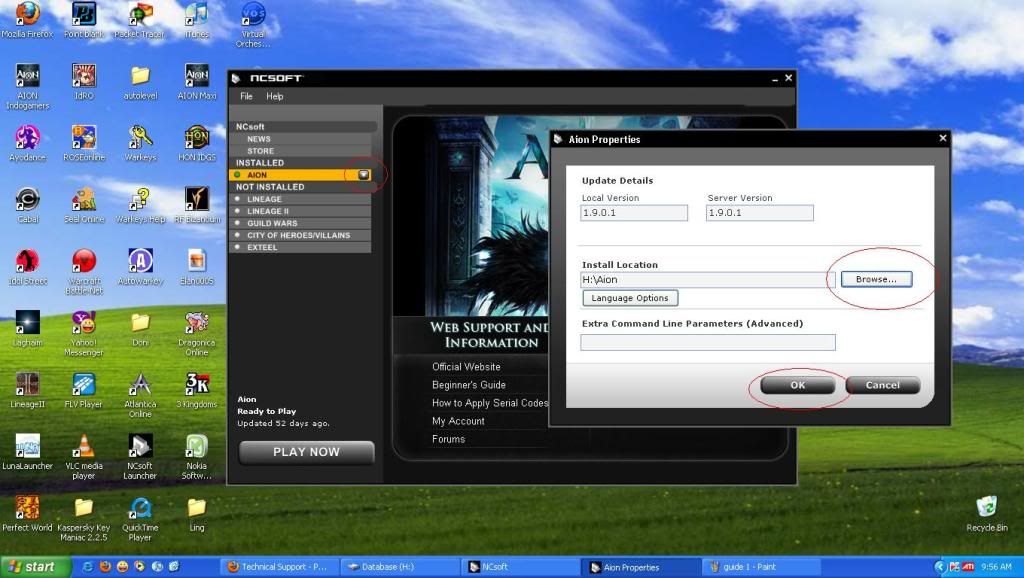Switch to guide 1 - Paint taskbar window
1024x578 pixels.
click(761, 567)
